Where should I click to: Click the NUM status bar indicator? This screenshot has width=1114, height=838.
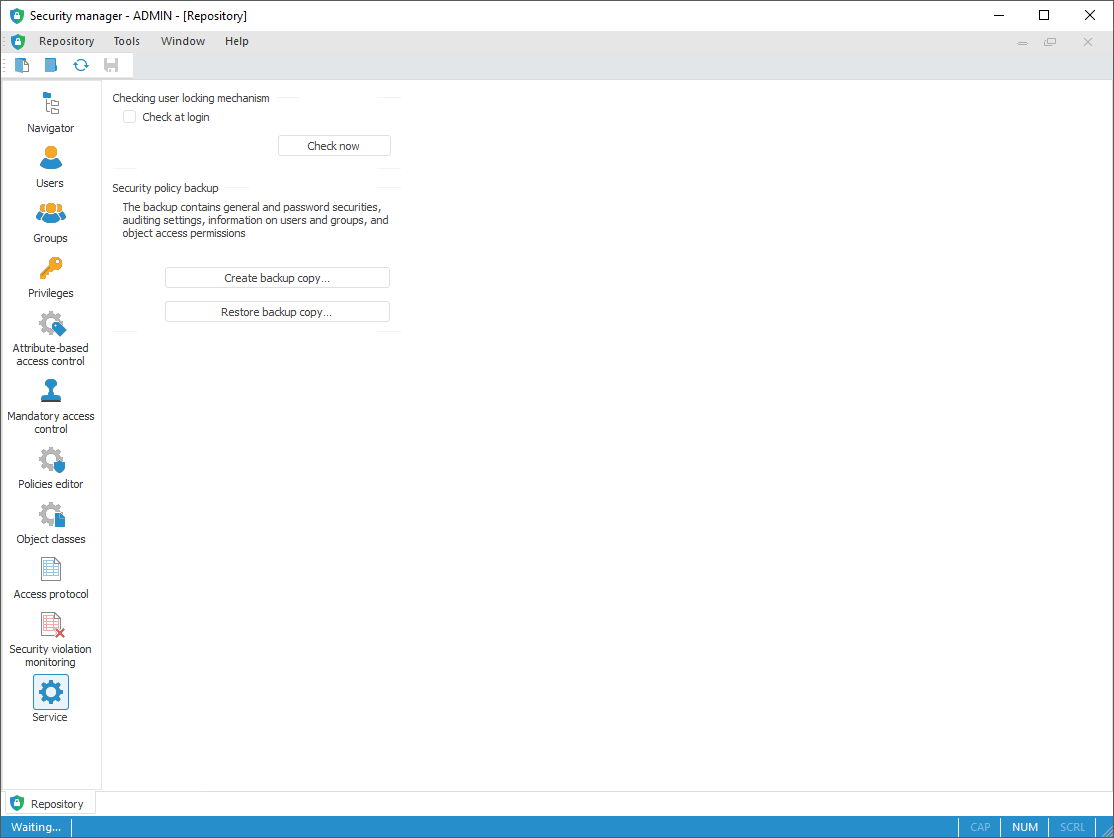tap(1024, 827)
